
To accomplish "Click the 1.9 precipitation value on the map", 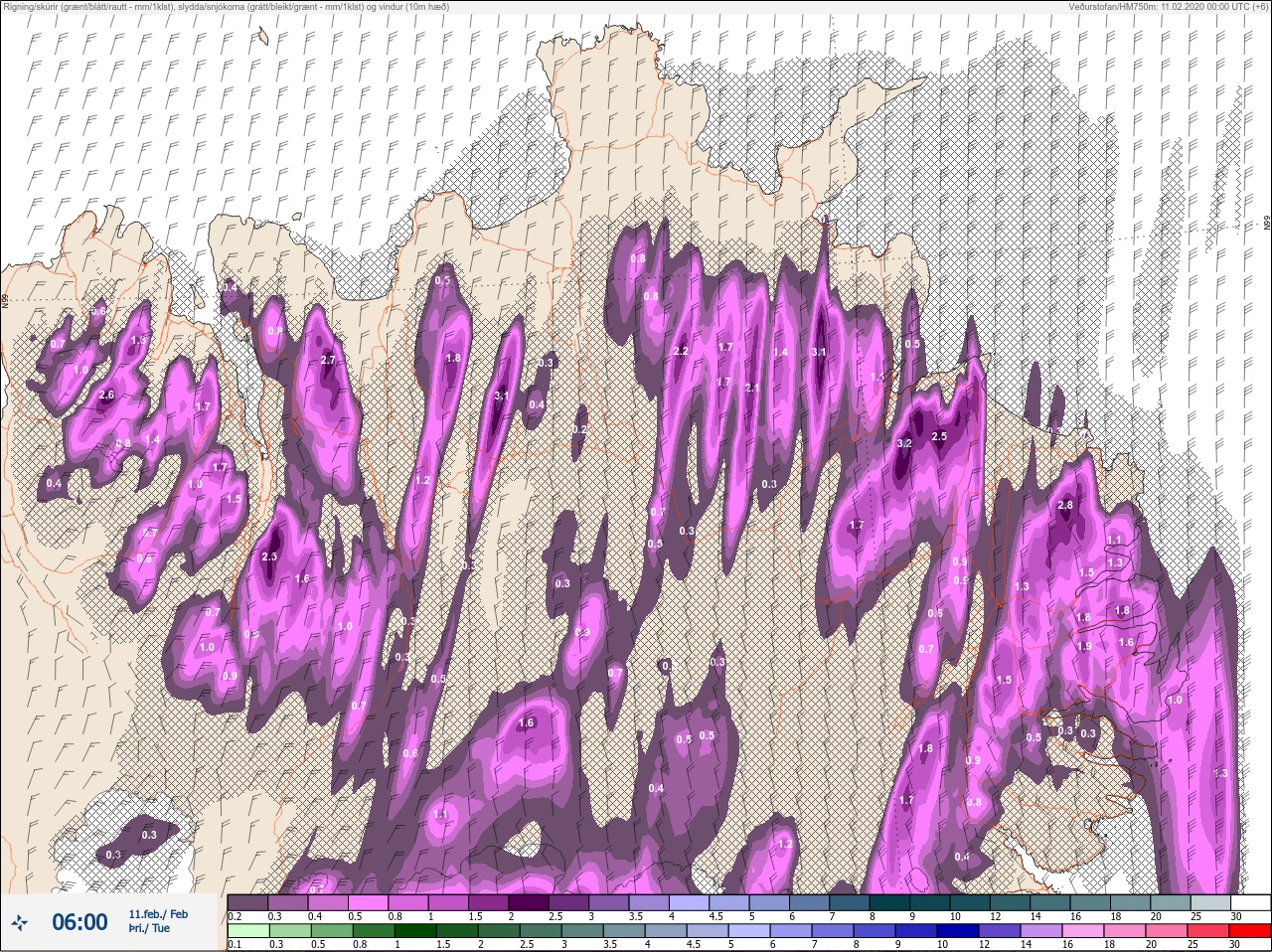I will 1084,646.
